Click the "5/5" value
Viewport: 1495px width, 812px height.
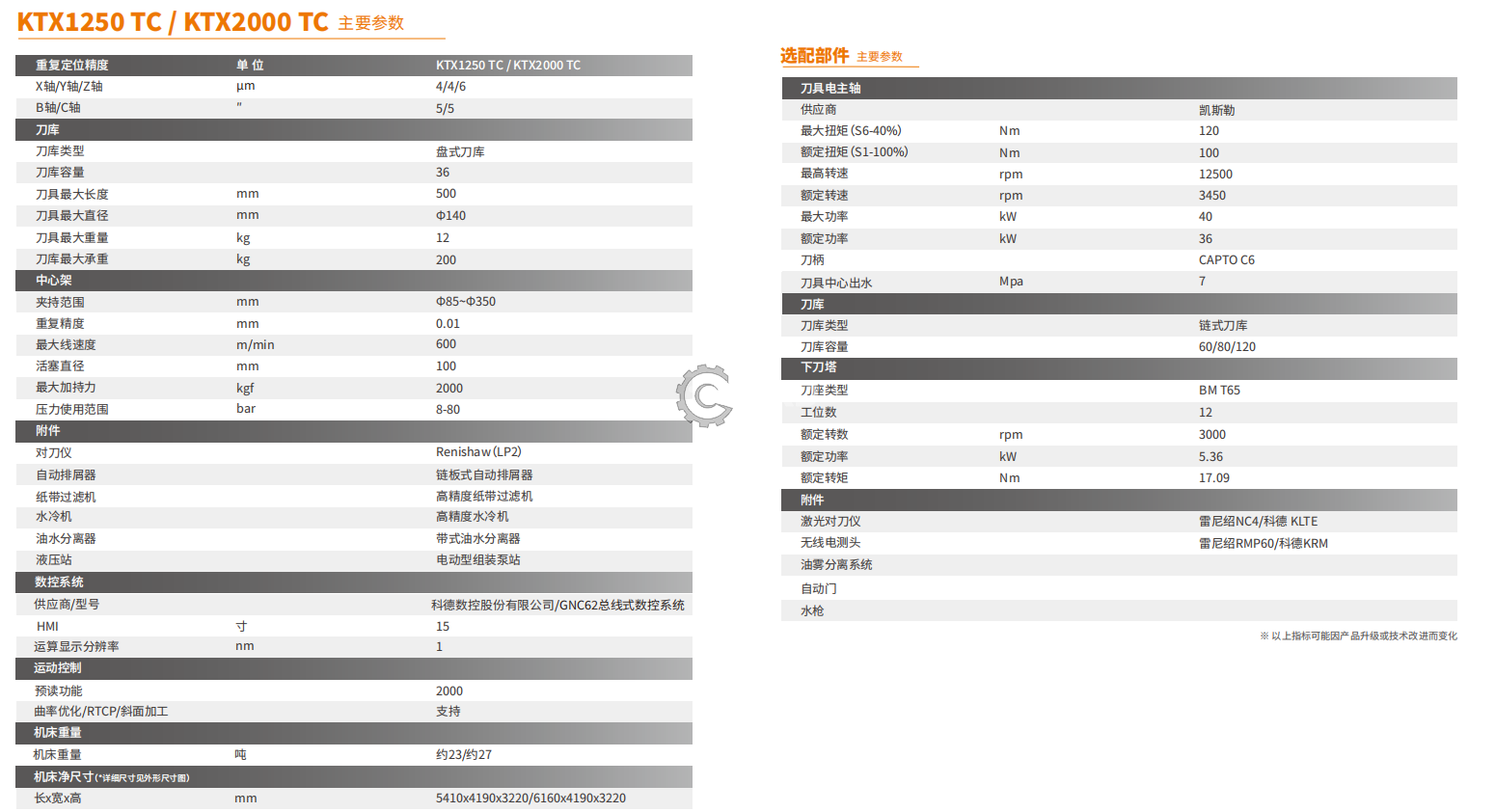(x=445, y=108)
